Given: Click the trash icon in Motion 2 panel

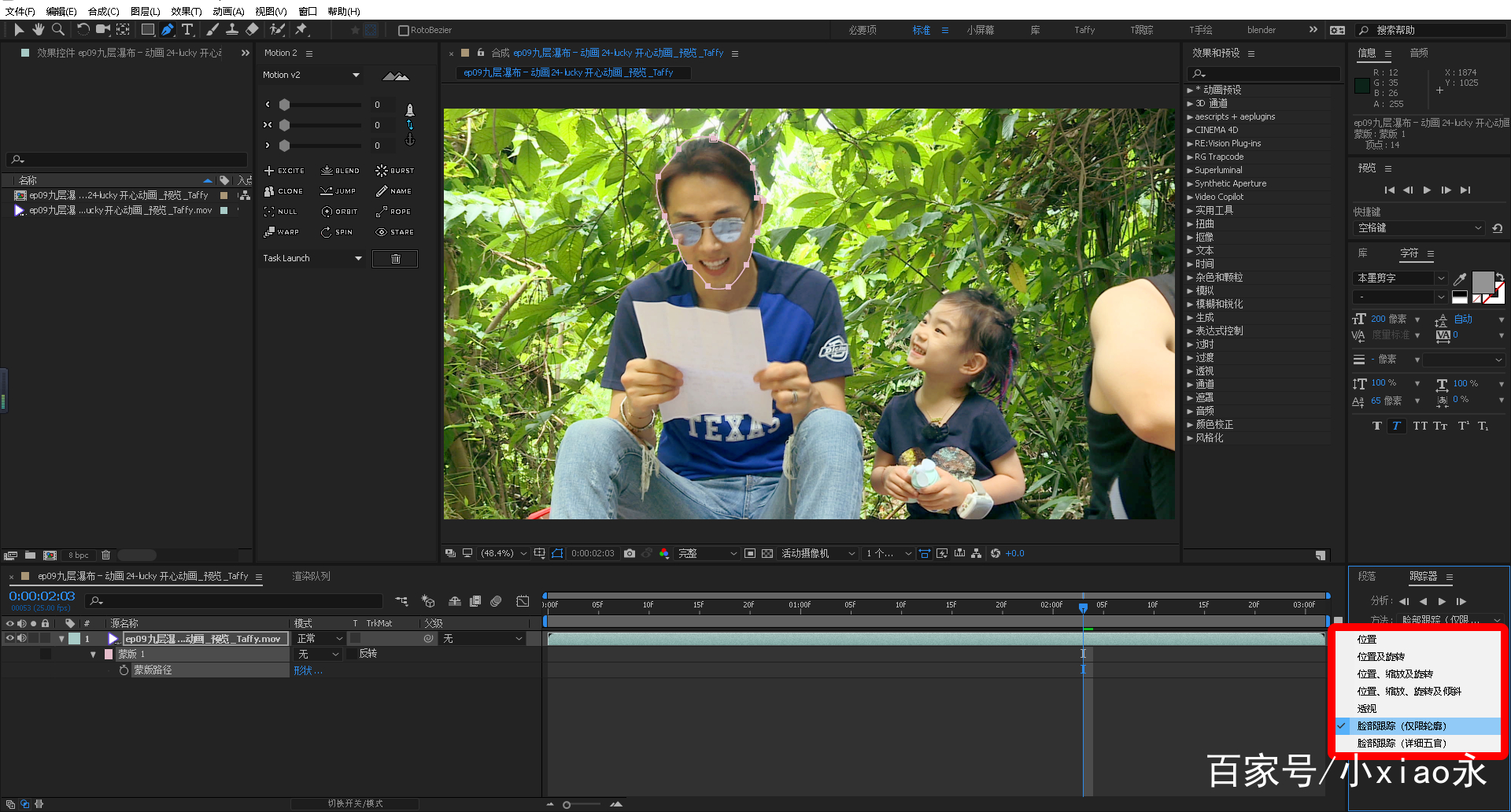Looking at the screenshot, I should click(x=394, y=258).
